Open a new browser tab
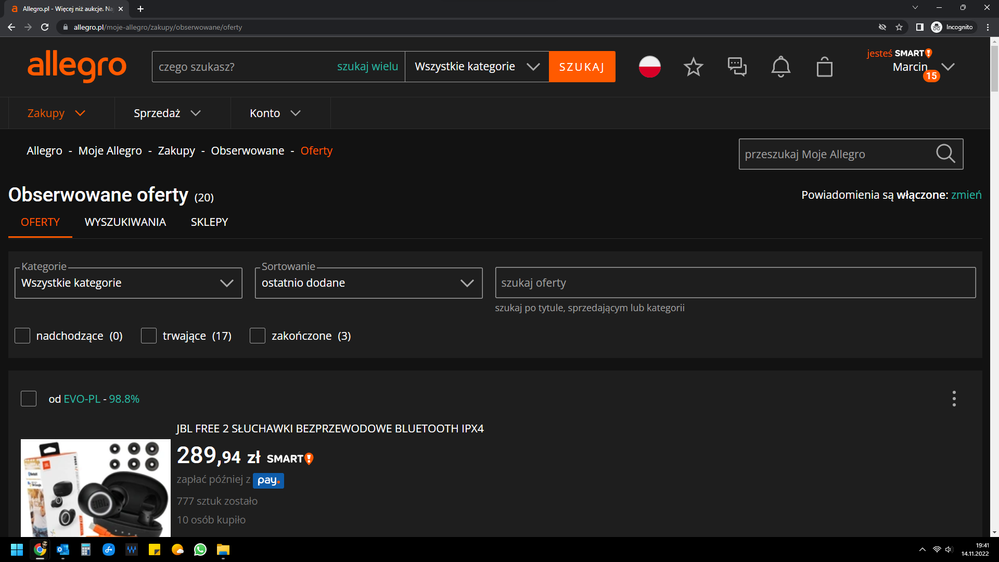This screenshot has height=562, width=999. coord(140,9)
